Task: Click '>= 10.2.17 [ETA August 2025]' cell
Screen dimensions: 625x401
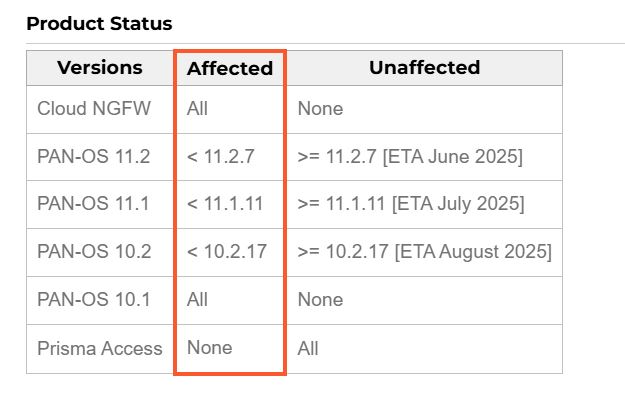Action: click(x=425, y=252)
